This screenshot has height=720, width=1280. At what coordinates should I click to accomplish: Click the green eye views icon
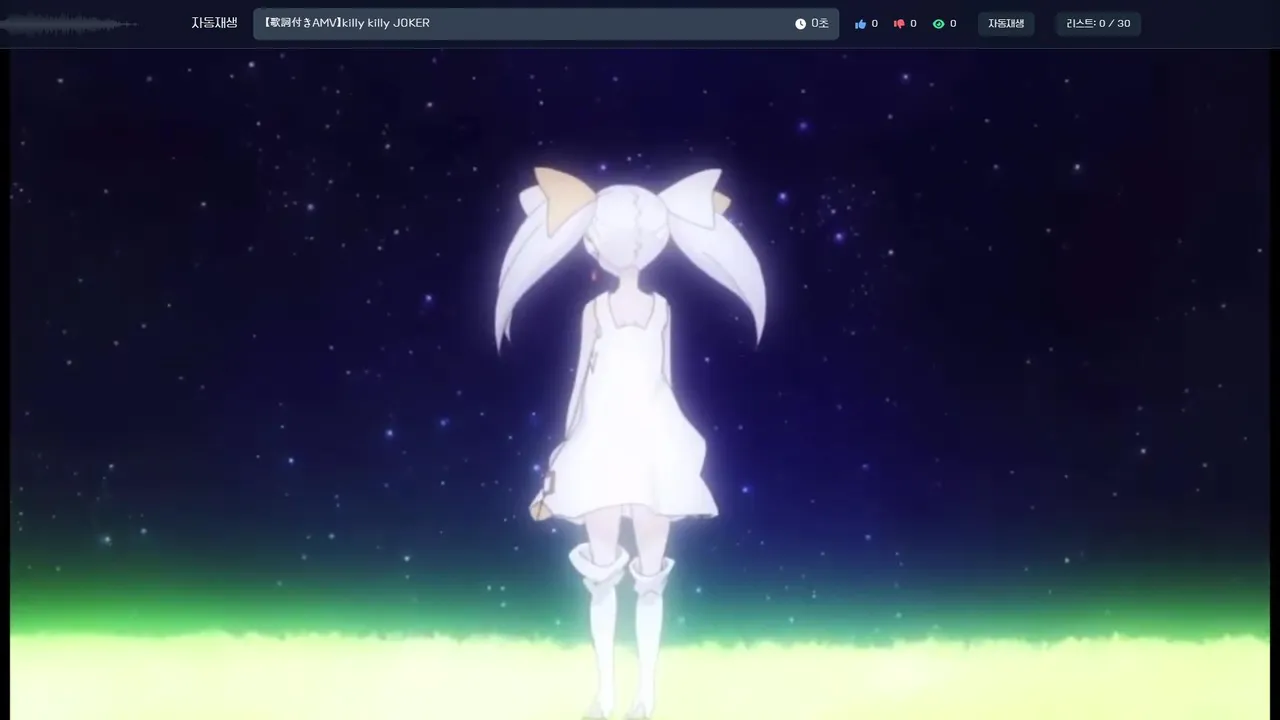pos(938,24)
